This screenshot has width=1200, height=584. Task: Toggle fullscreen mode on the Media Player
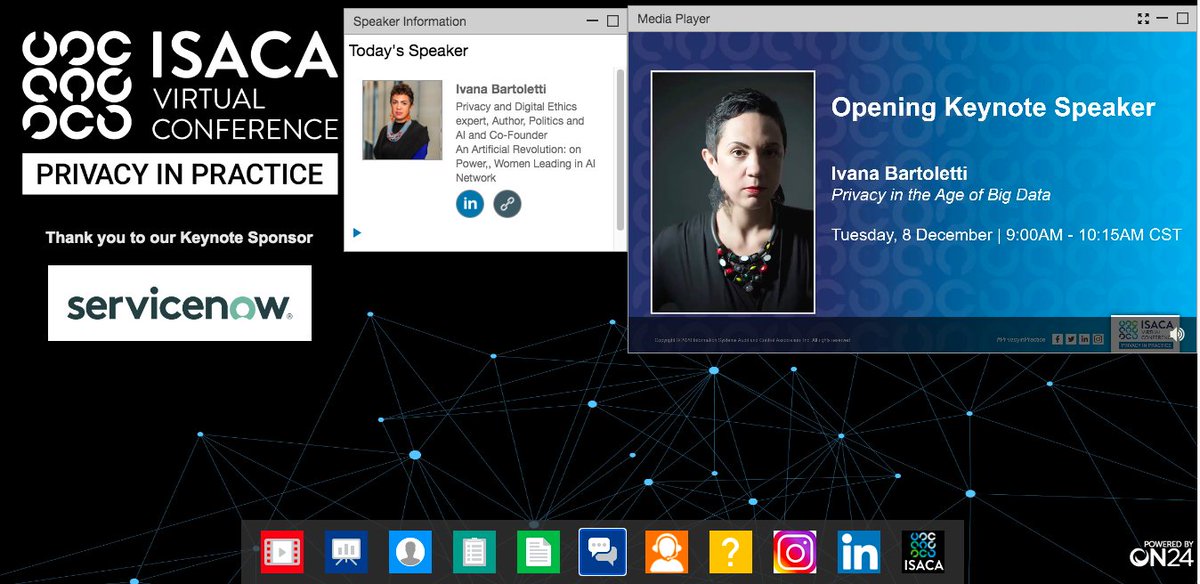point(1143,17)
